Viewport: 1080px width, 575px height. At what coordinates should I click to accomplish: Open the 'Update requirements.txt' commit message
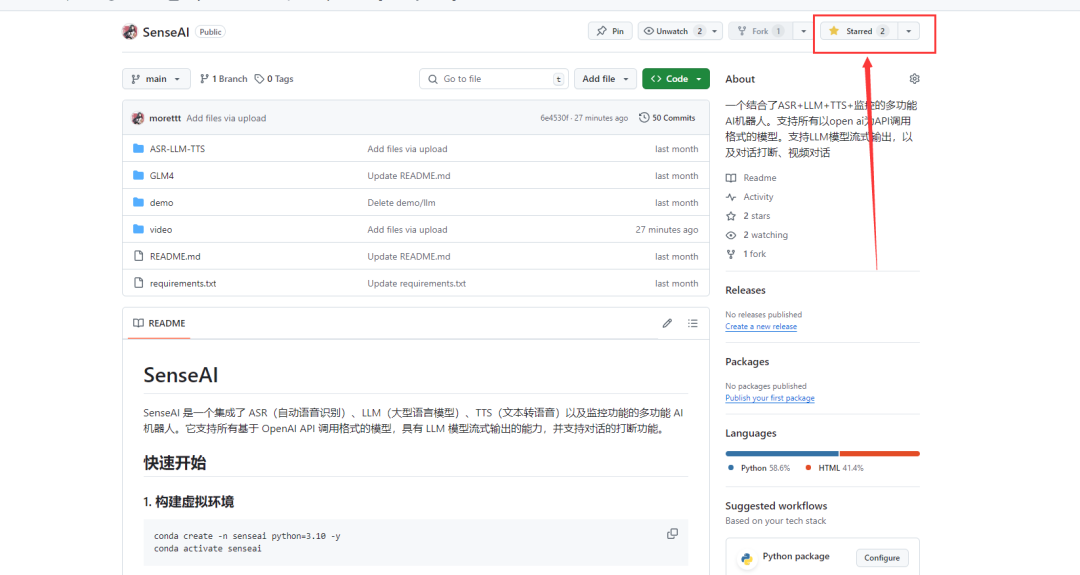(416, 283)
